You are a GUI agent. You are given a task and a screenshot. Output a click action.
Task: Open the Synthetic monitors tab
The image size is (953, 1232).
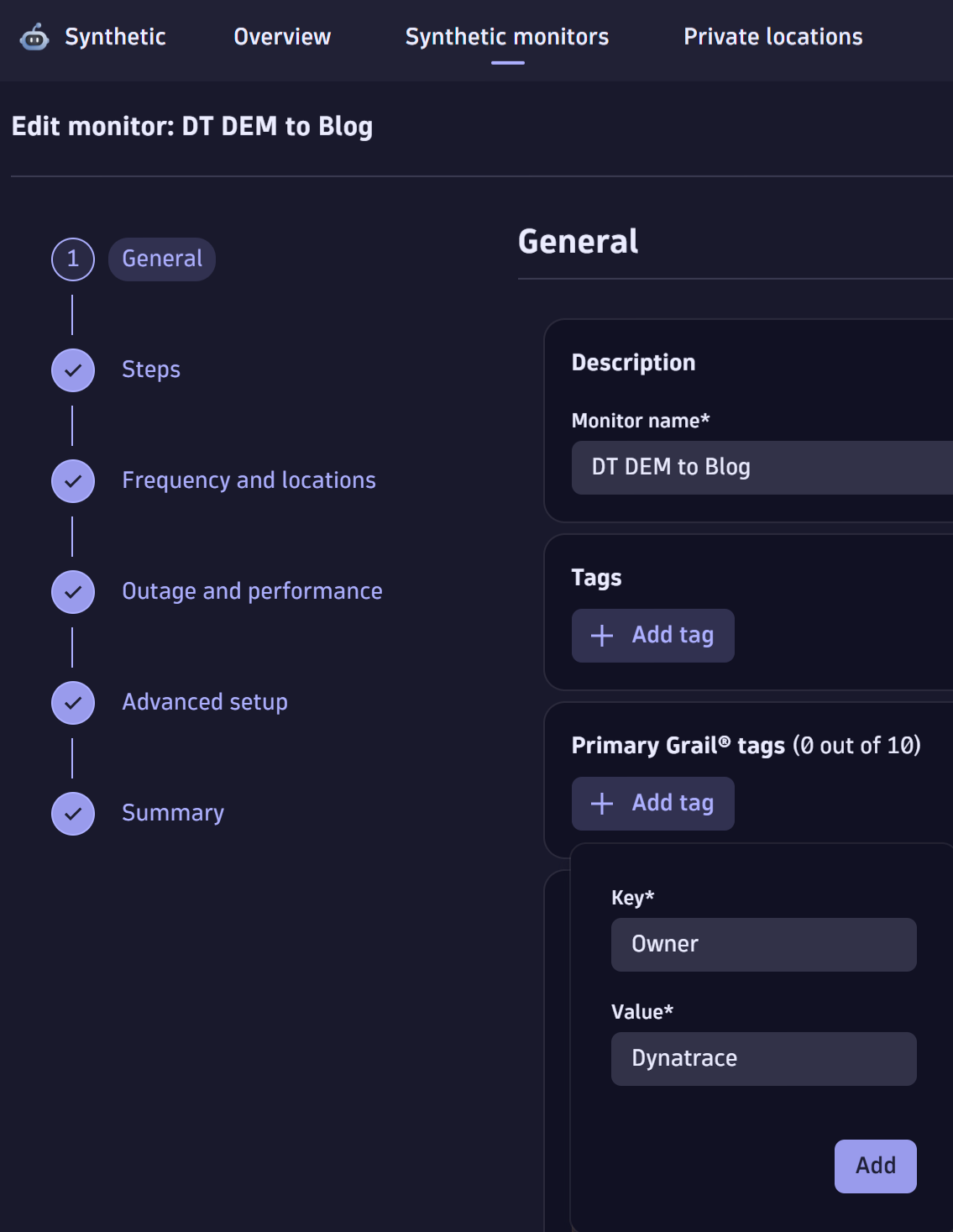coord(507,37)
